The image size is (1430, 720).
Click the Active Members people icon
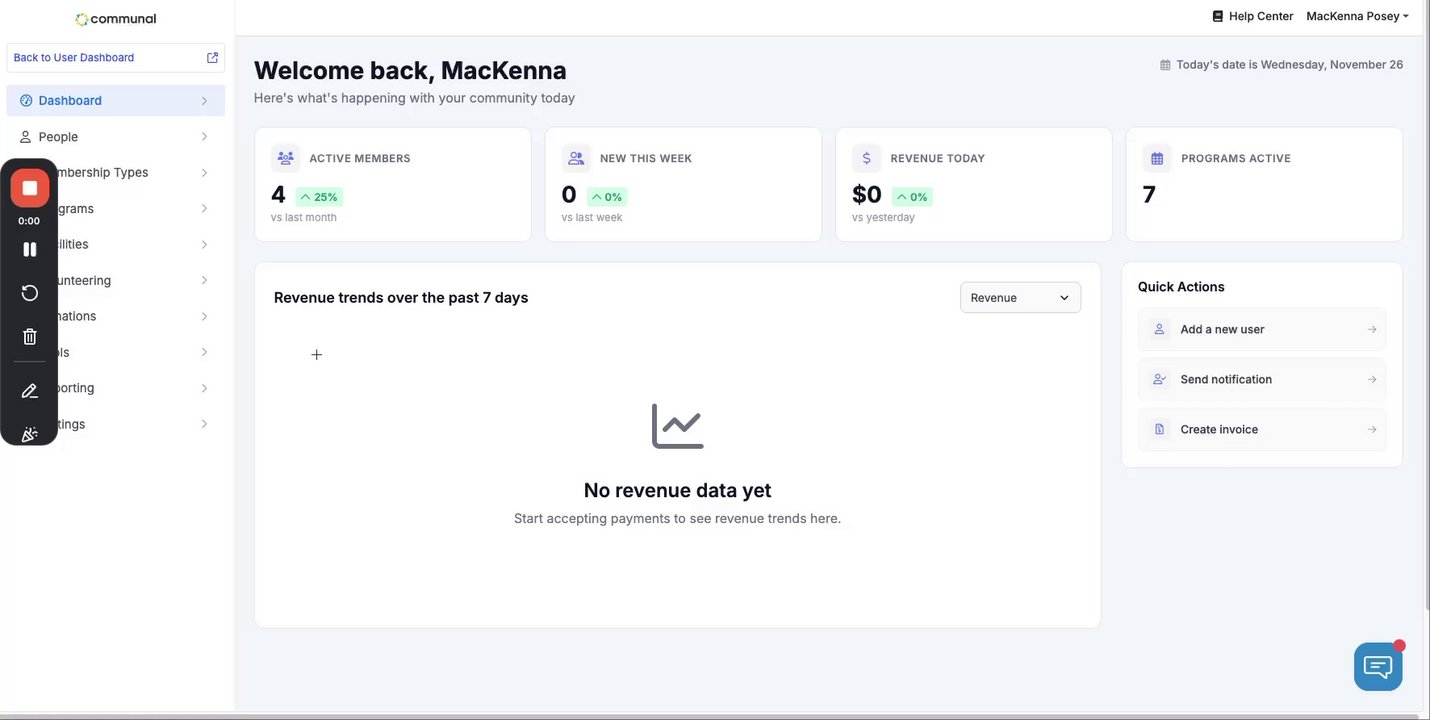coord(286,158)
